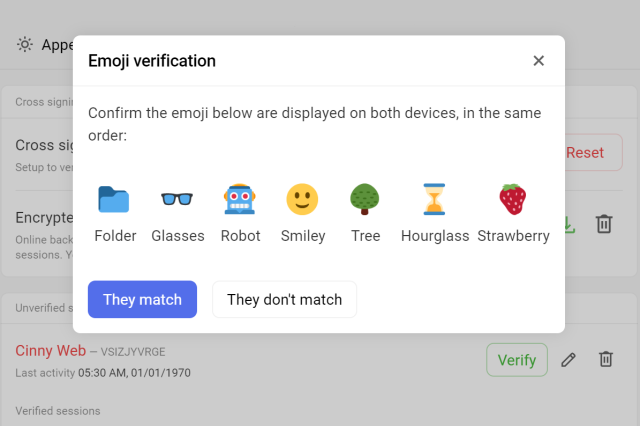Click the Hourglass emoji icon
The image size is (640, 426).
click(433, 199)
